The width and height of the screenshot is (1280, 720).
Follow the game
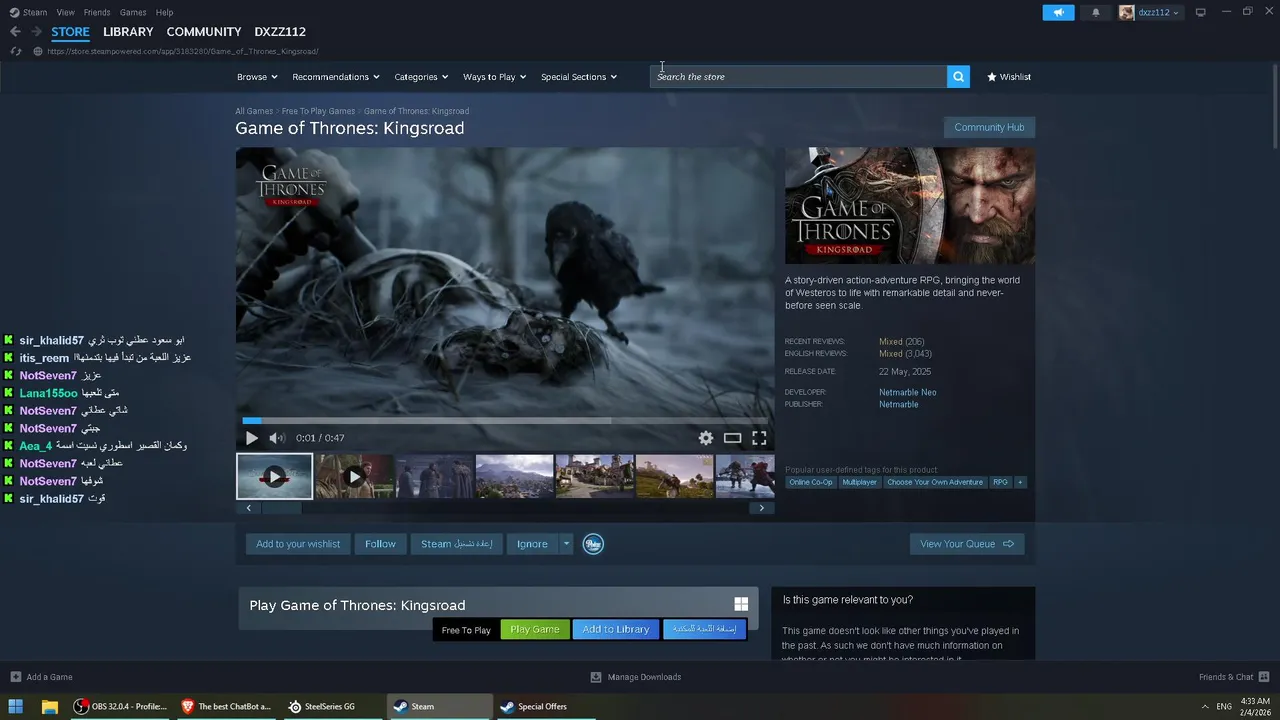click(x=380, y=544)
